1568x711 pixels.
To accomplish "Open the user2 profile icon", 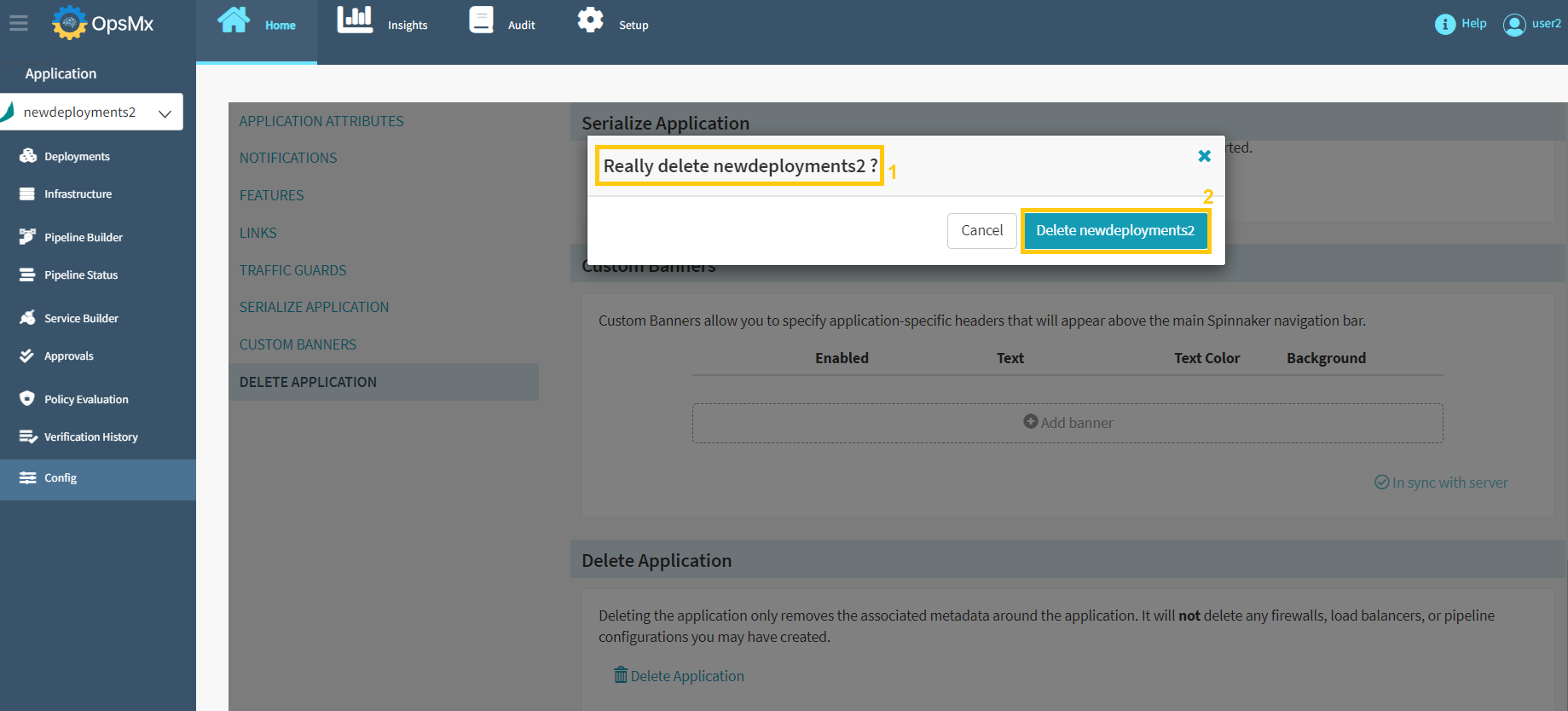I will point(1514,25).
